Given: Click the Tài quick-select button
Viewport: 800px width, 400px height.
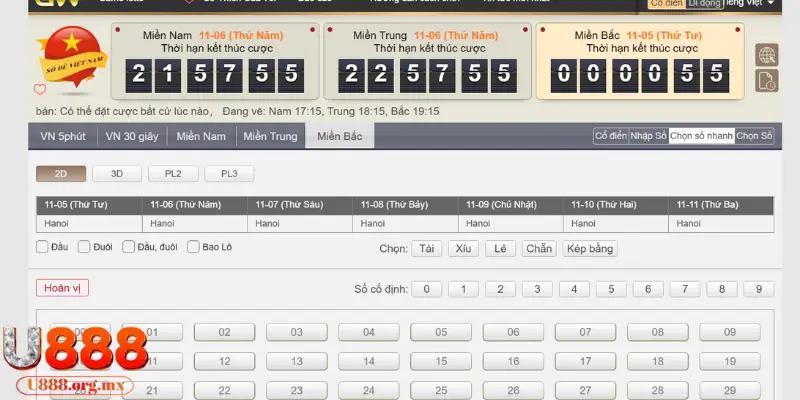Looking at the screenshot, I should [x=427, y=249].
